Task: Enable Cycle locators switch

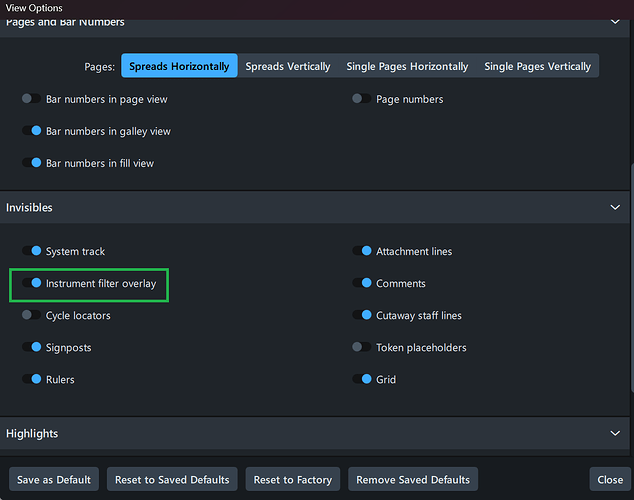Action: click(x=32, y=315)
